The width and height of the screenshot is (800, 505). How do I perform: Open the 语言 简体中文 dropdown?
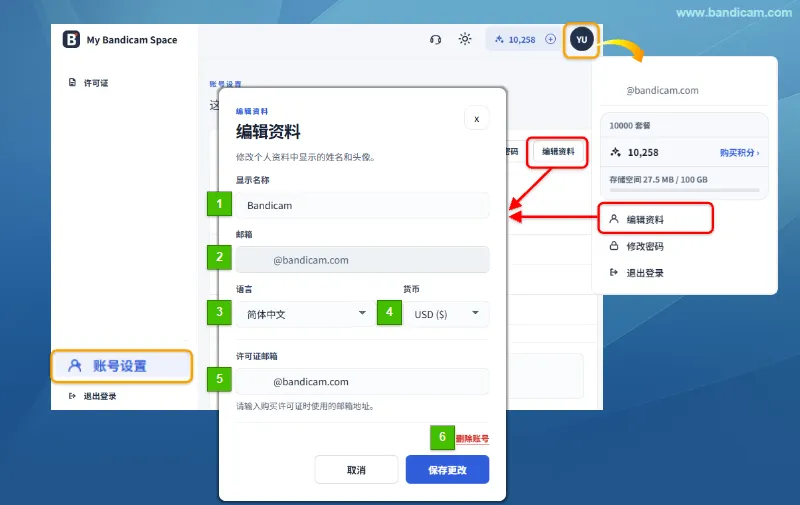click(306, 314)
